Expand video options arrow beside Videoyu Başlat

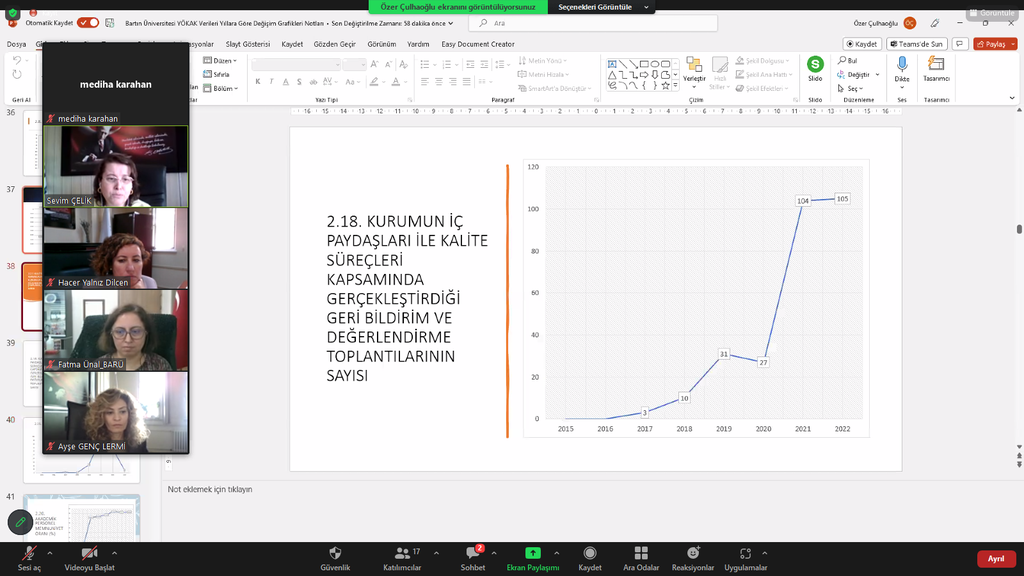click(x=114, y=553)
